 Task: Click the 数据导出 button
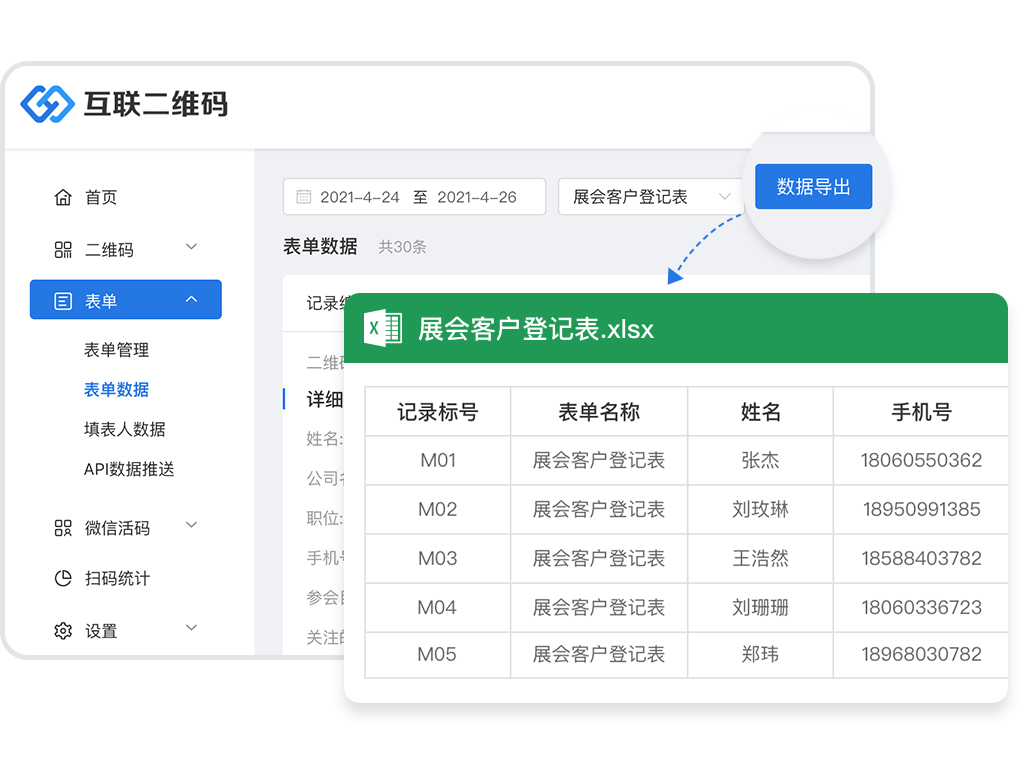(x=813, y=187)
